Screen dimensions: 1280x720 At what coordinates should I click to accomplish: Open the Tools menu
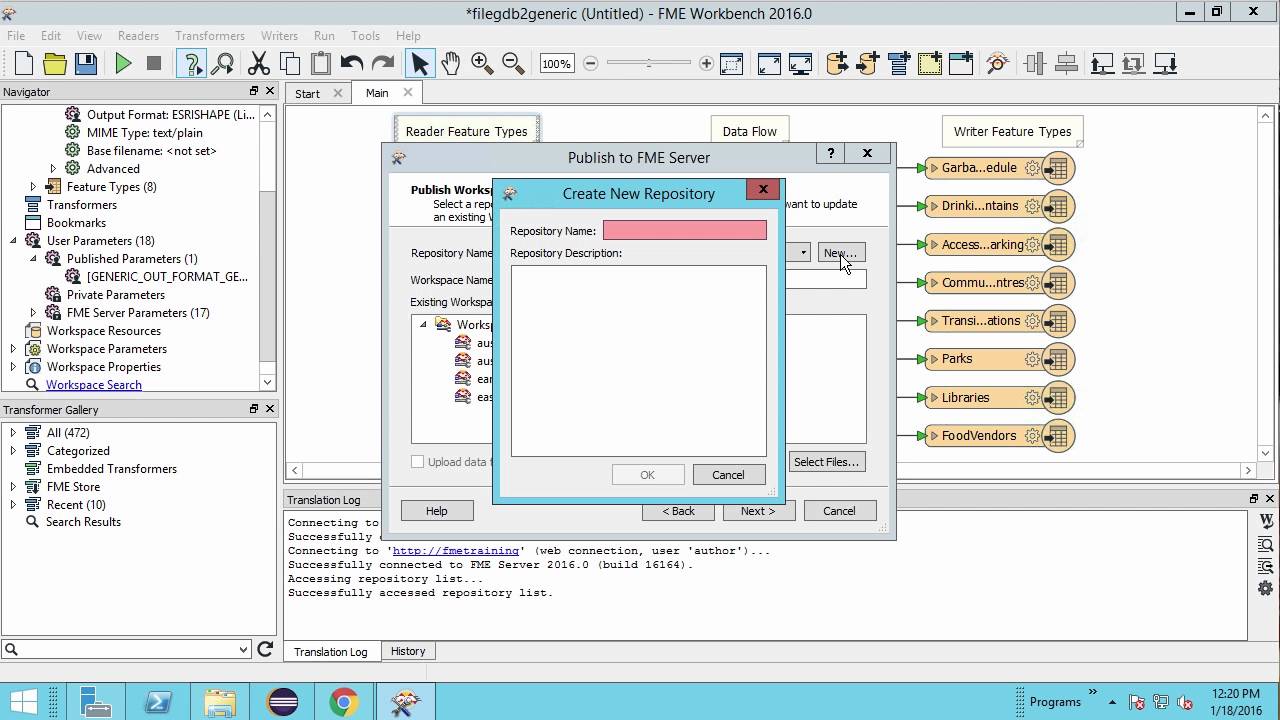[x=365, y=36]
